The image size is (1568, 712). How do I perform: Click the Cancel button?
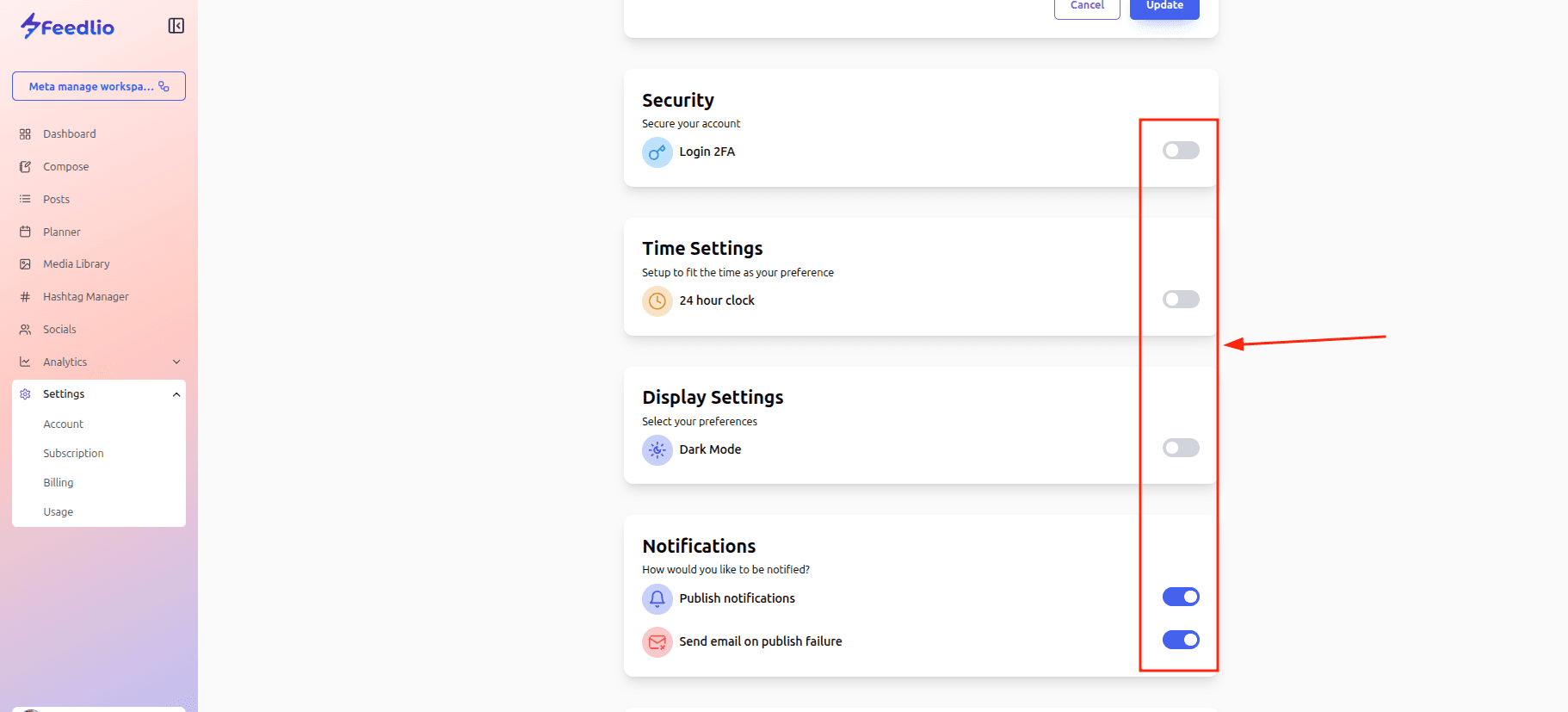pos(1087,7)
